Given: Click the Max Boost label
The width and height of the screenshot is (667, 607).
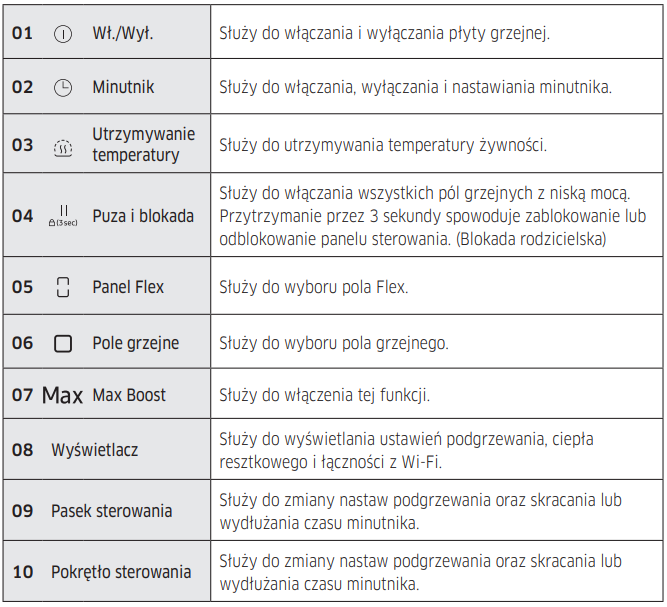Looking at the screenshot, I should [x=129, y=396].
